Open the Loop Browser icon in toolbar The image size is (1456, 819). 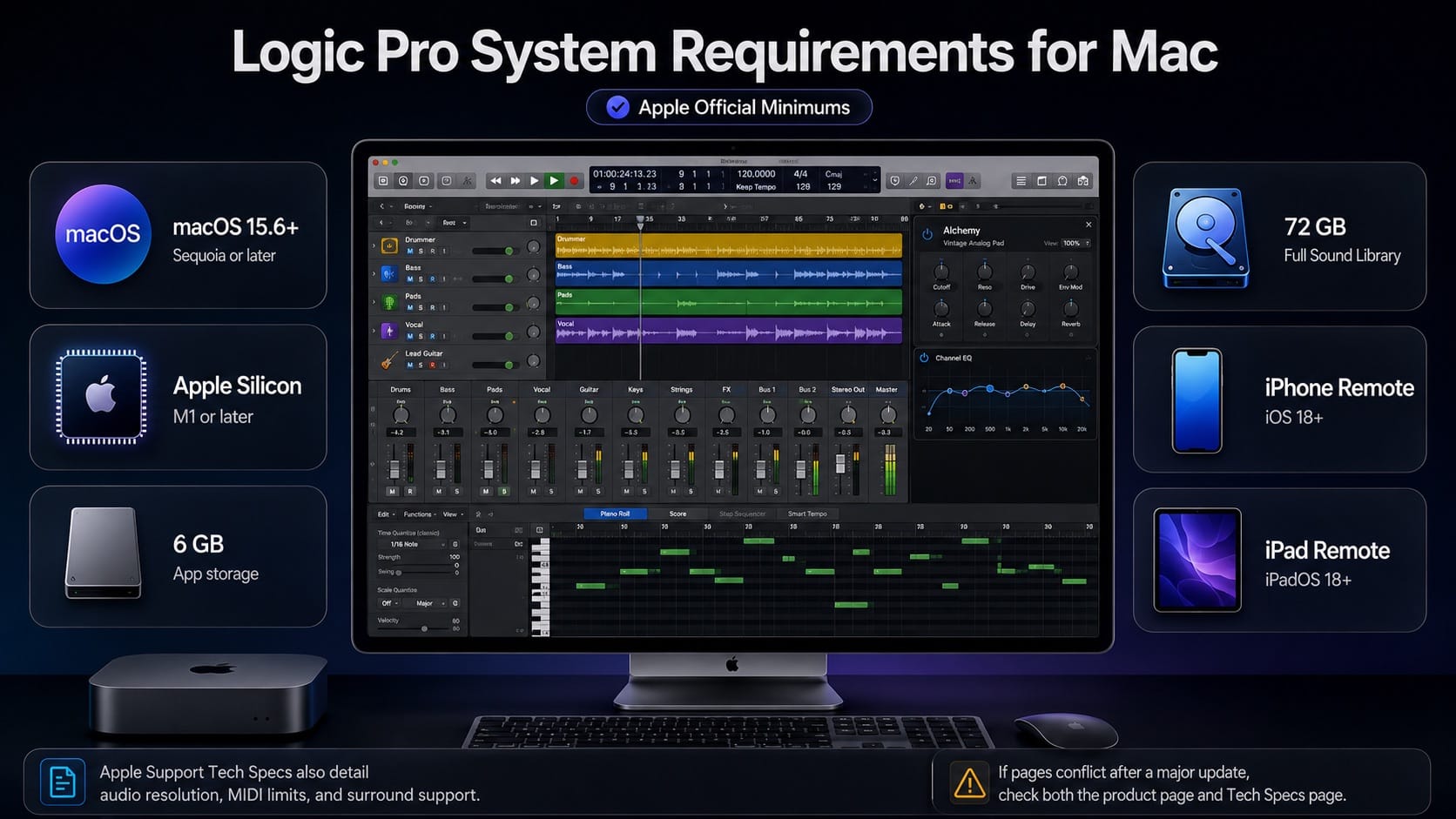(x=1062, y=181)
